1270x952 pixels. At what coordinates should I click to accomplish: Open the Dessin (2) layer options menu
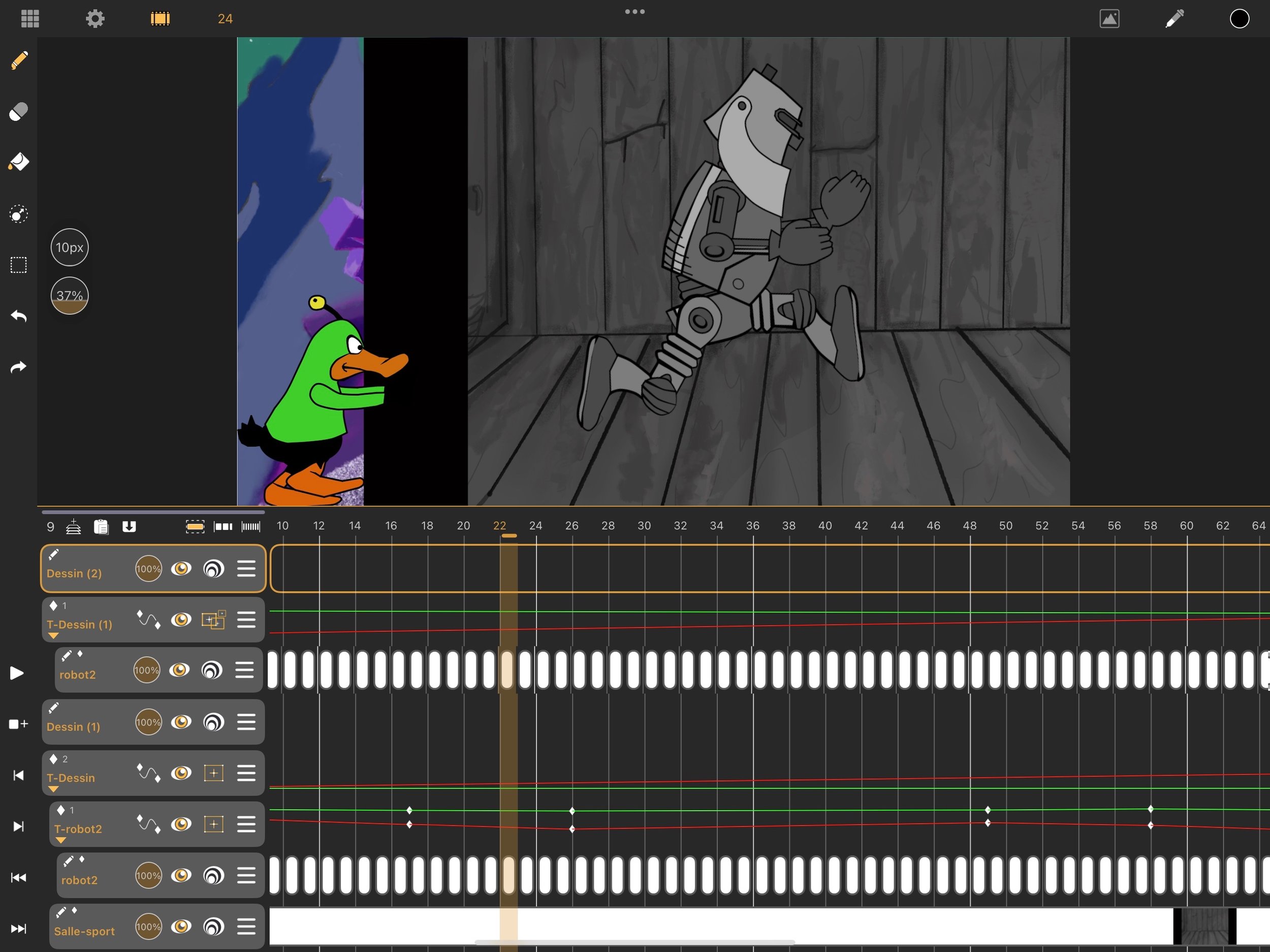[x=246, y=569]
